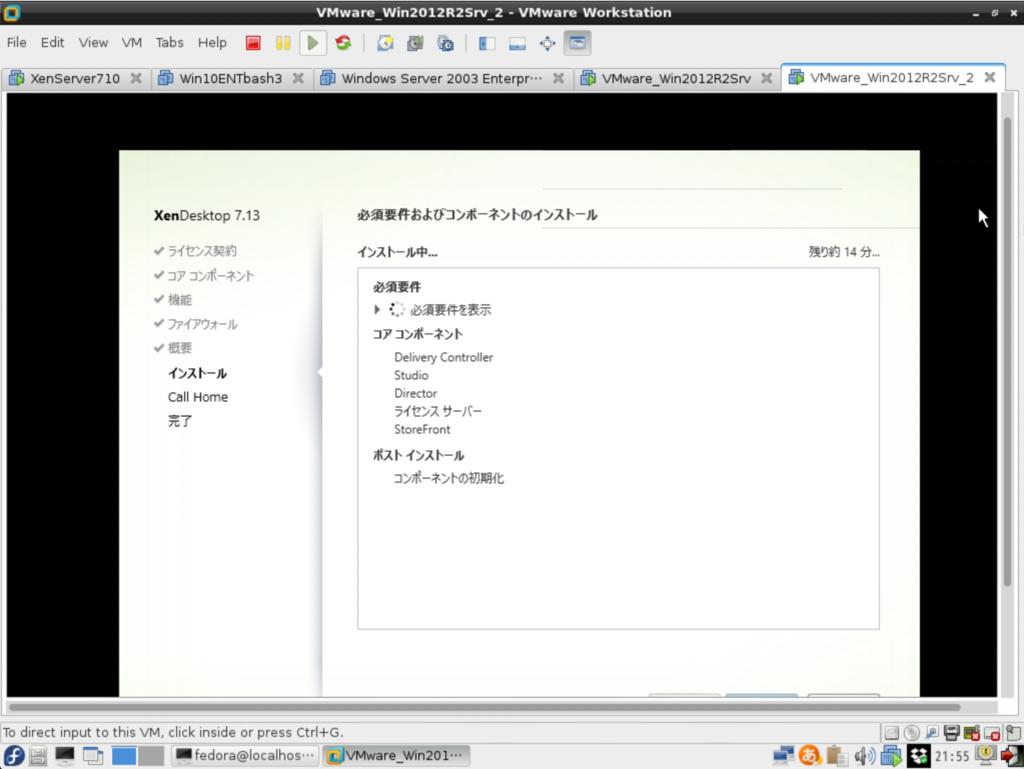The image size is (1024, 769).
Task: Open the View menu
Action: [93, 42]
